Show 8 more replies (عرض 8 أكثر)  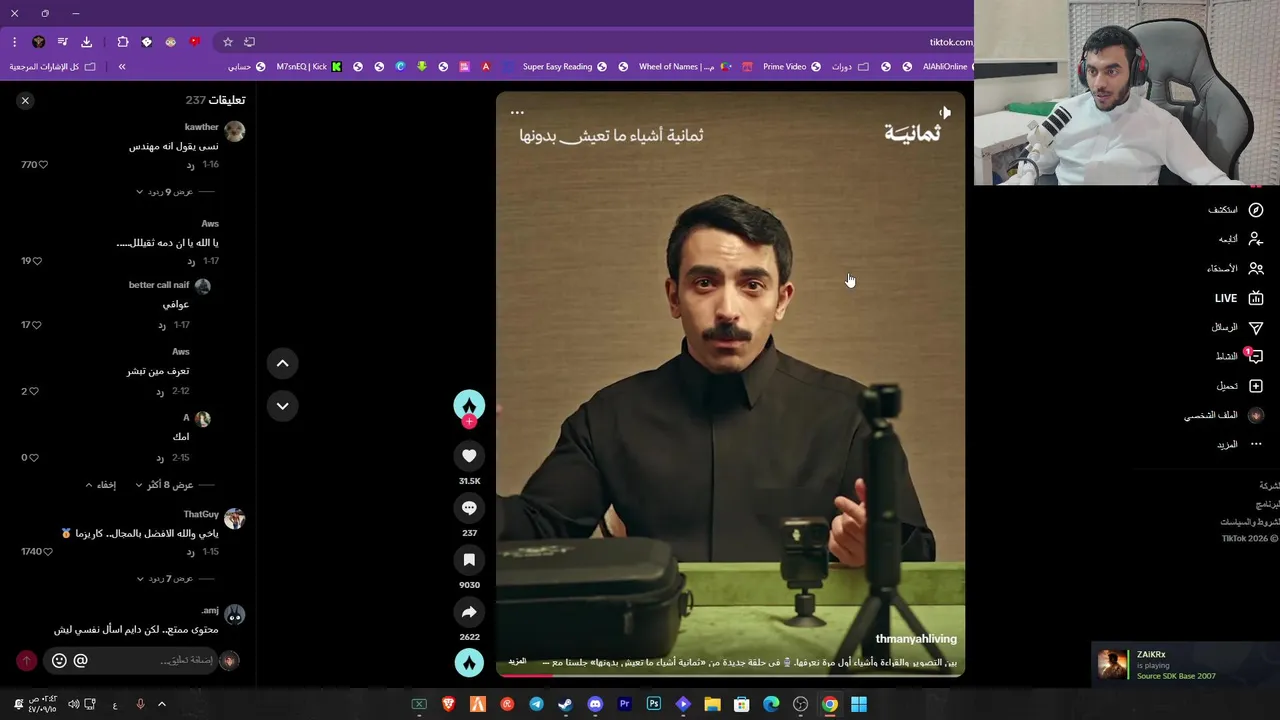tap(166, 485)
